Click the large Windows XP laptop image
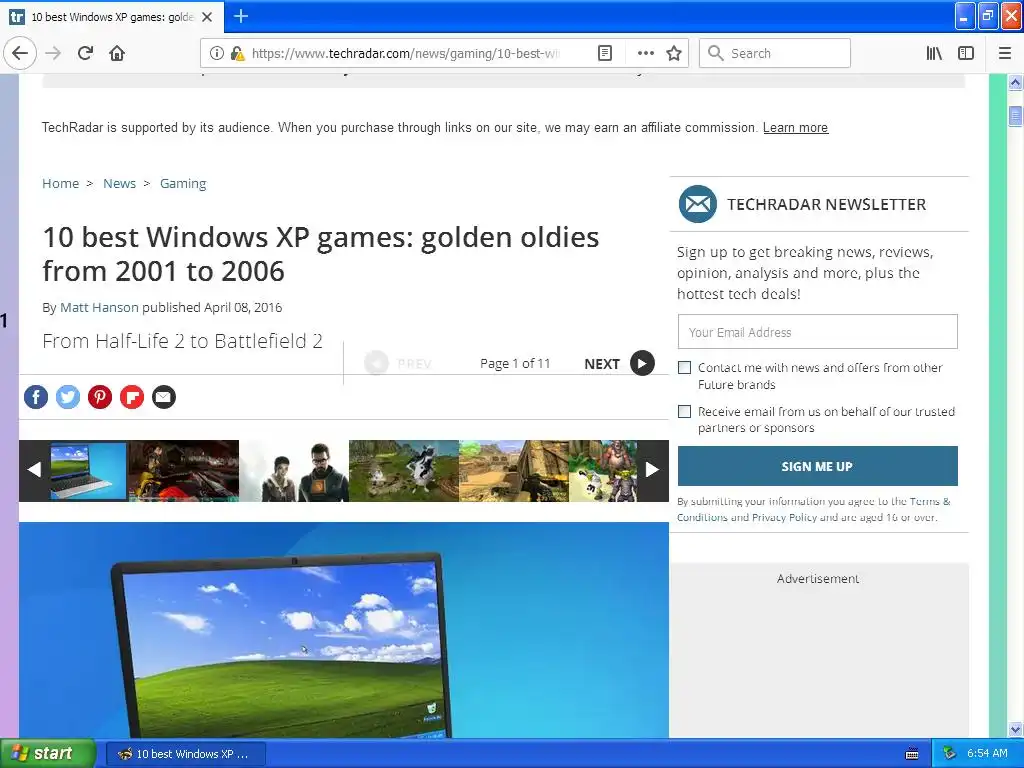 pos(344,630)
